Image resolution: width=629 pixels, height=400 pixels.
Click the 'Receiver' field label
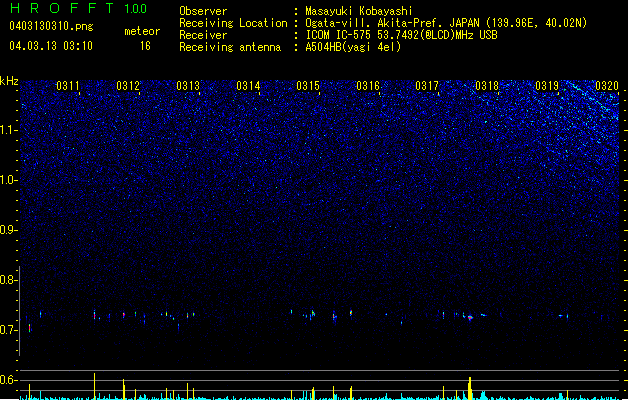point(203,35)
